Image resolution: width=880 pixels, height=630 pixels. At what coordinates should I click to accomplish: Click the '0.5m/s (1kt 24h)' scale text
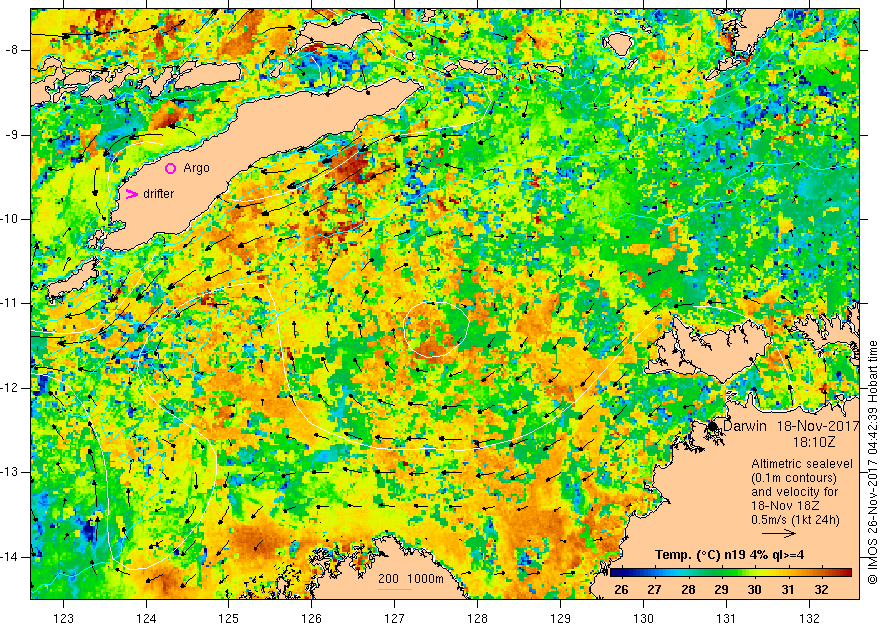[x=795, y=520]
